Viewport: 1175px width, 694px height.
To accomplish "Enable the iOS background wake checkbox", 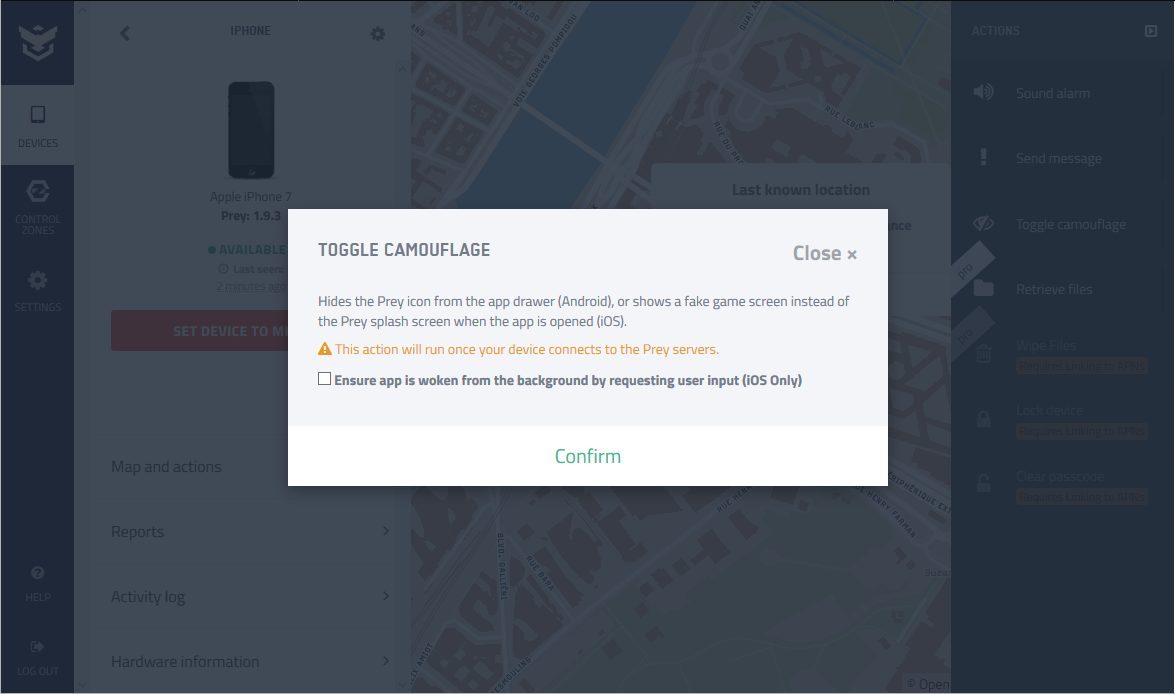I will [324, 379].
